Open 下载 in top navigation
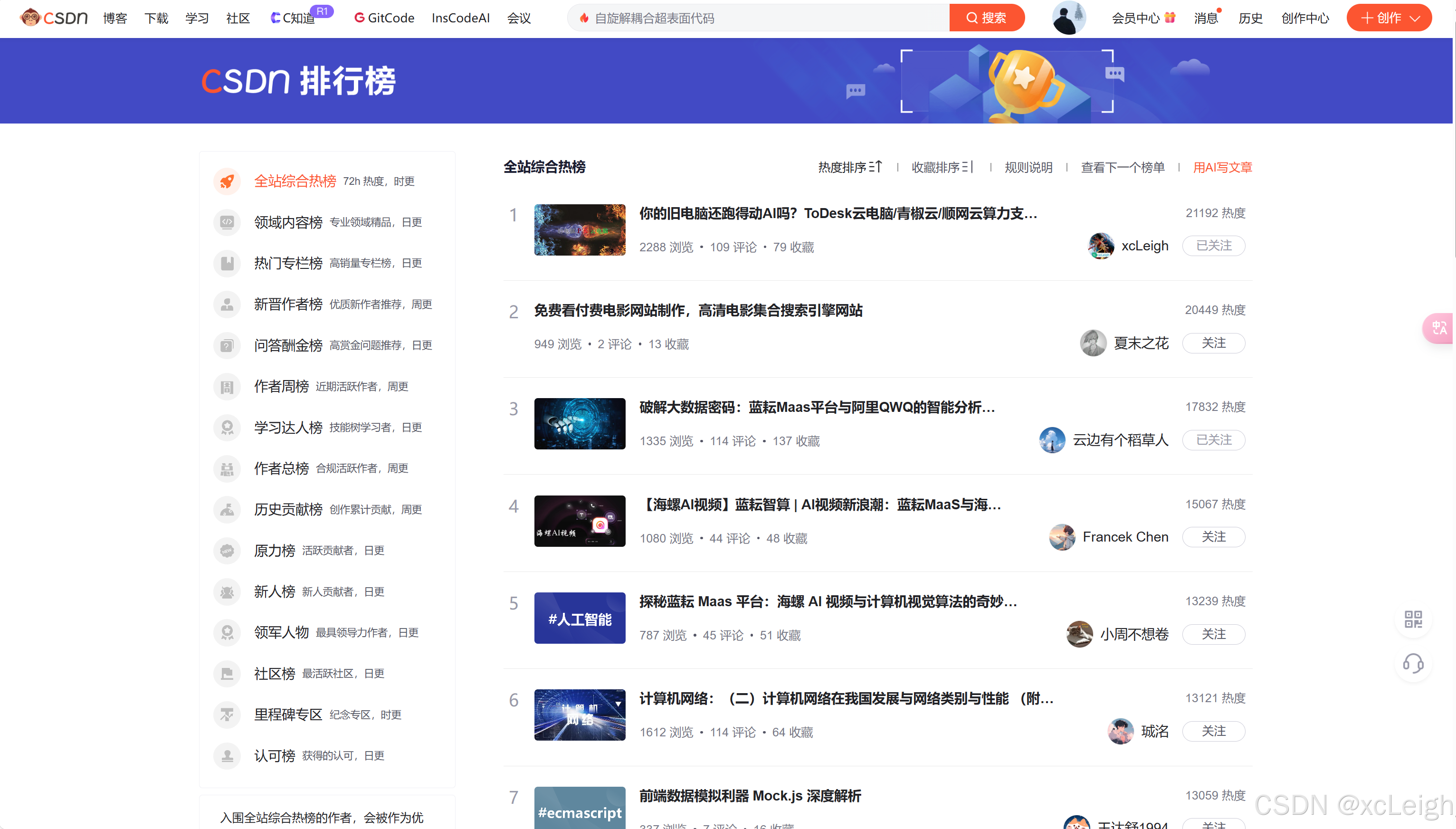The image size is (1456, 829). [x=156, y=18]
